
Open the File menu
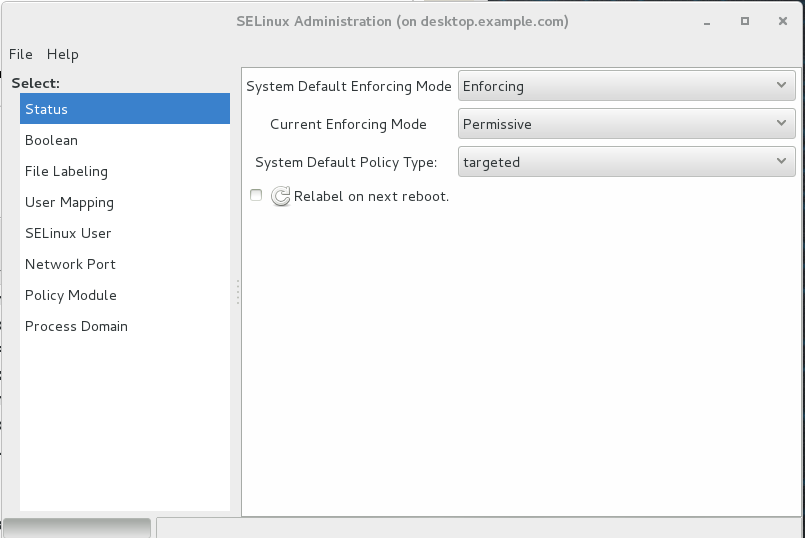21,54
